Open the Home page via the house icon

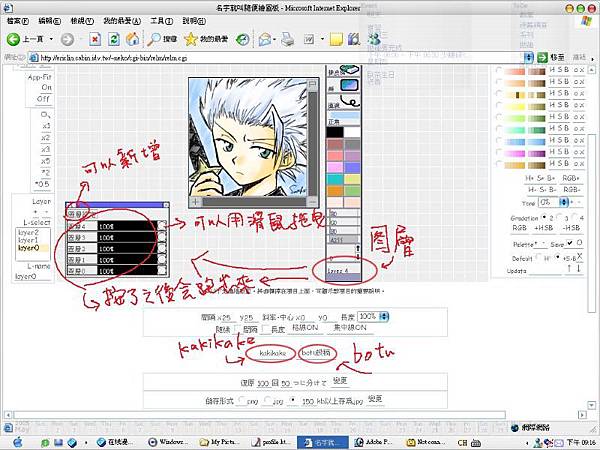(x=132, y=39)
